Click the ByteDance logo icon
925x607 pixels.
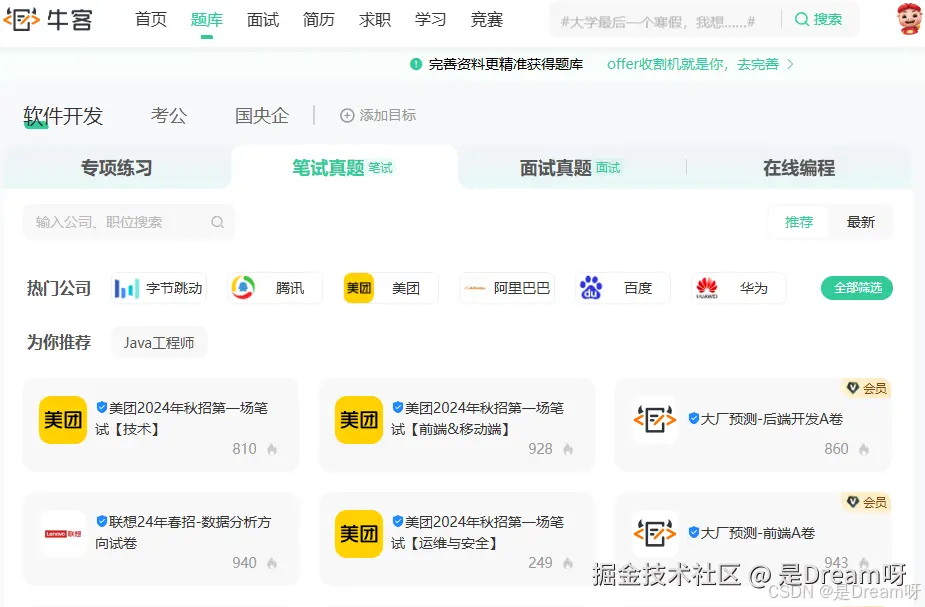coord(126,288)
